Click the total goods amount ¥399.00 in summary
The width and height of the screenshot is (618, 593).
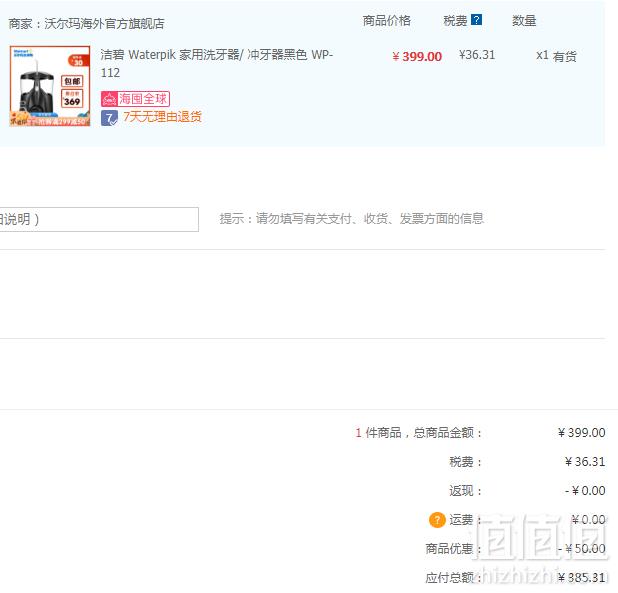pos(581,433)
